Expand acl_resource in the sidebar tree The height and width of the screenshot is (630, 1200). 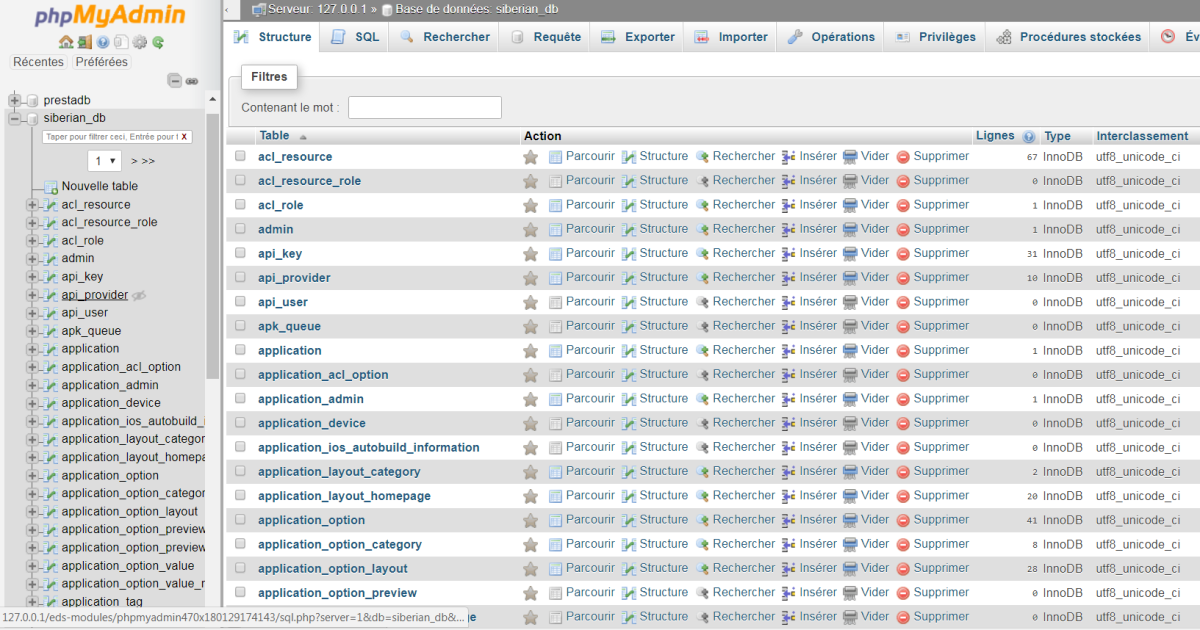[x=32, y=205]
